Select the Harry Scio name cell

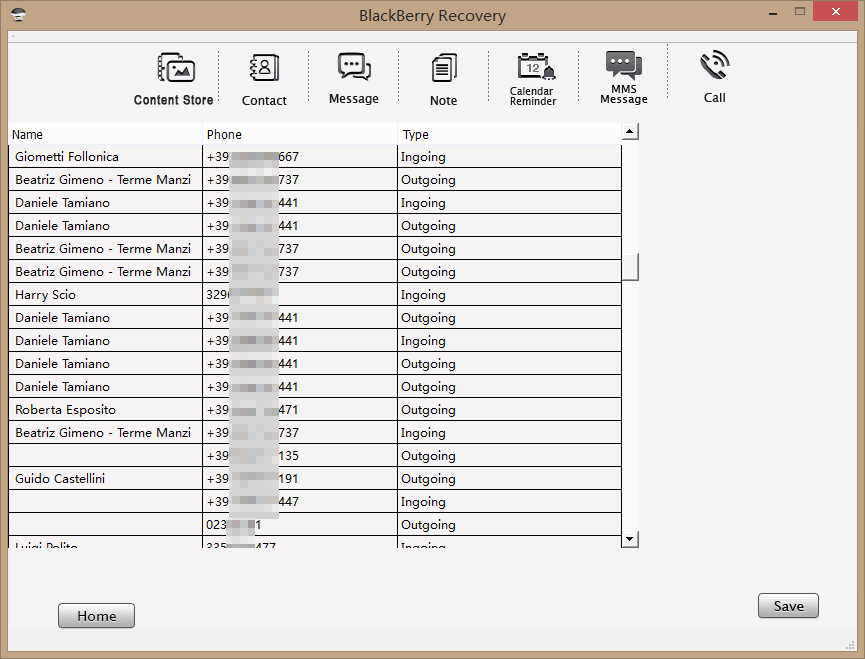(x=106, y=294)
